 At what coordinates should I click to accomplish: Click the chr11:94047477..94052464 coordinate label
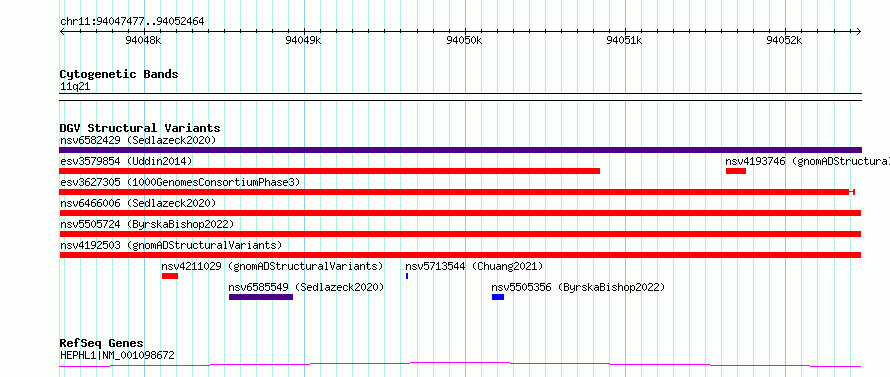coord(132,22)
